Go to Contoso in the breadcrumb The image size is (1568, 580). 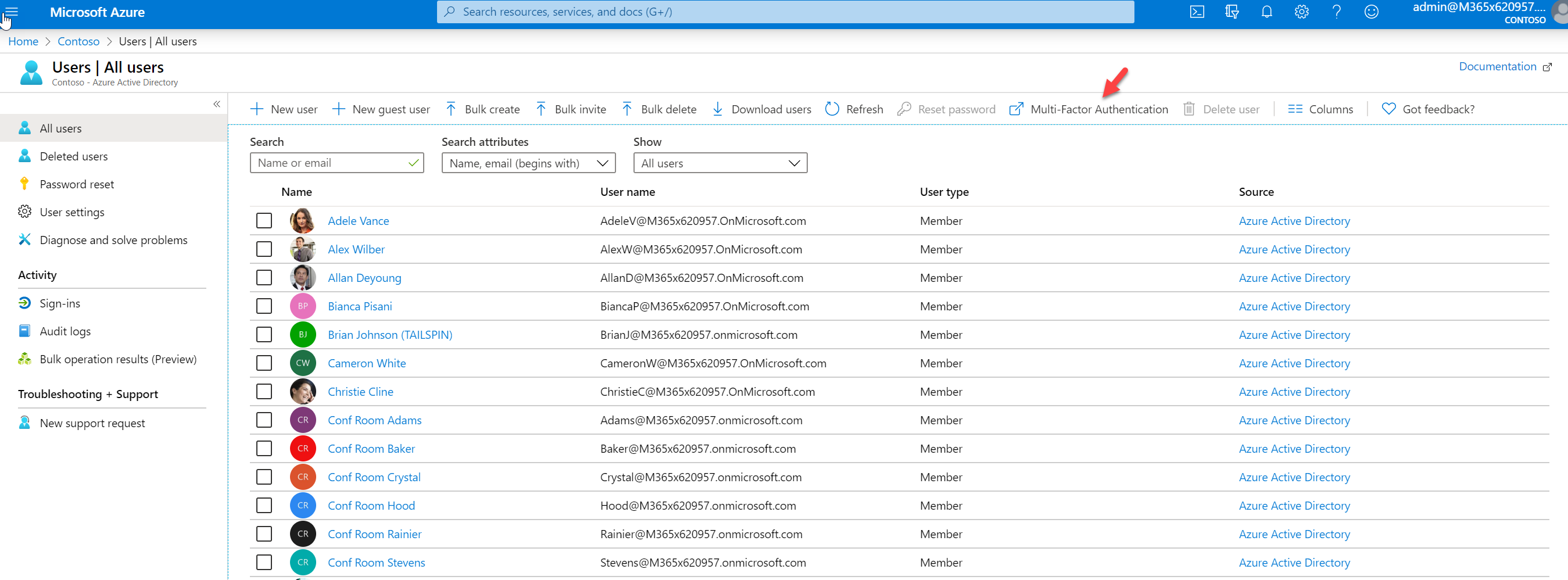pyautogui.click(x=78, y=41)
